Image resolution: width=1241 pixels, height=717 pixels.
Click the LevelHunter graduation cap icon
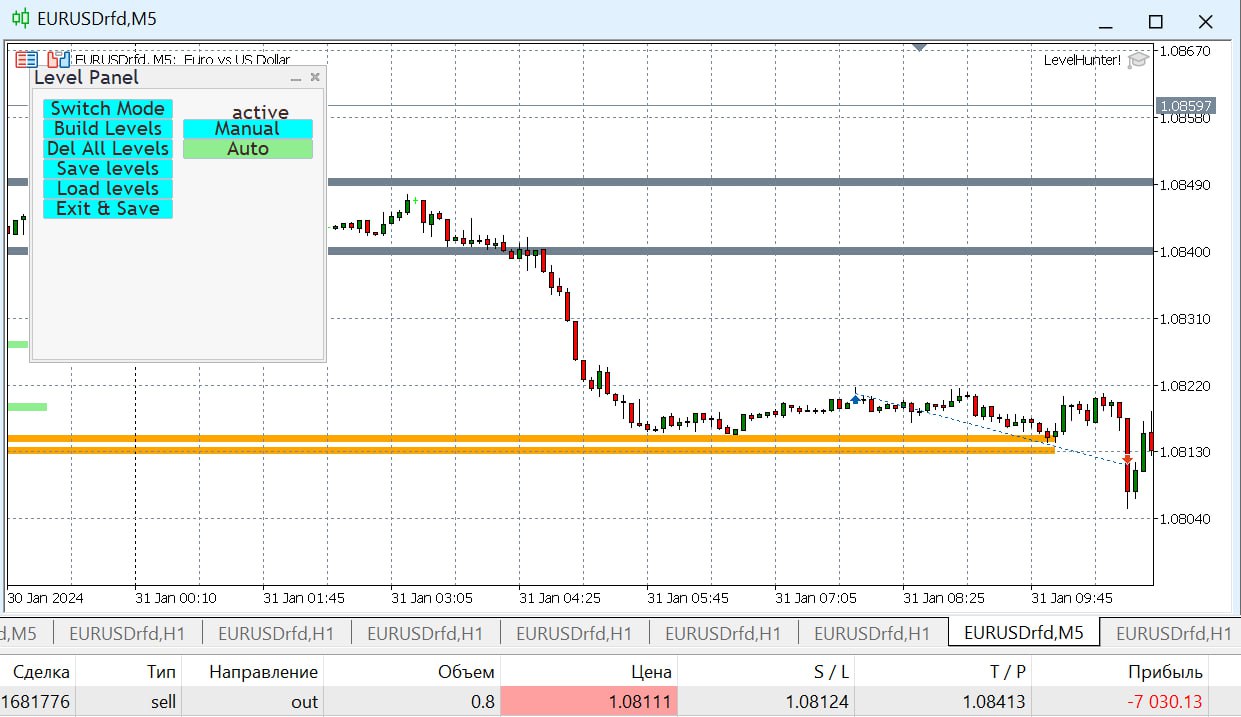pos(1137,60)
